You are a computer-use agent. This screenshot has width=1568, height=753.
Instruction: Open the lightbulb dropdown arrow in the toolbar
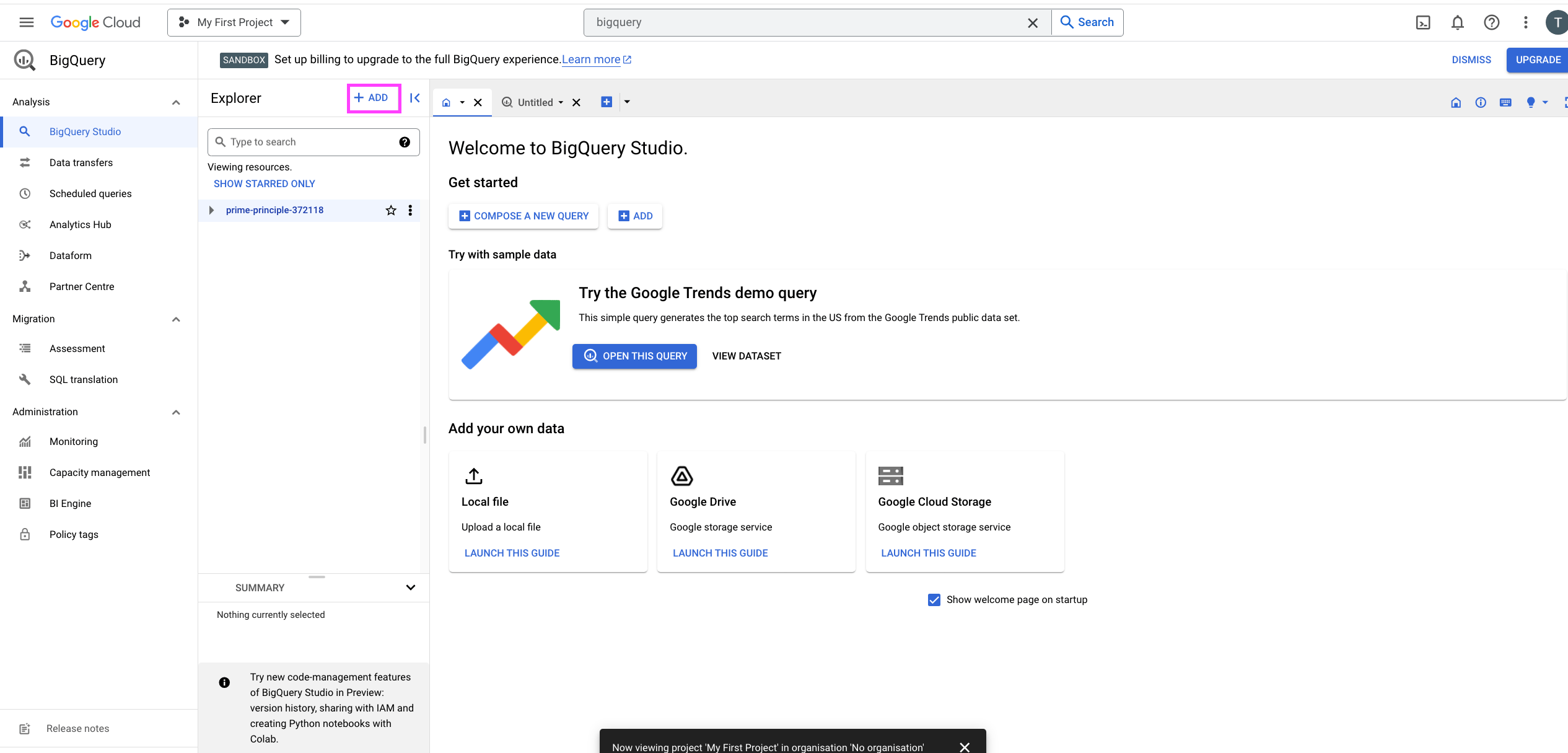pyautogui.click(x=1545, y=102)
